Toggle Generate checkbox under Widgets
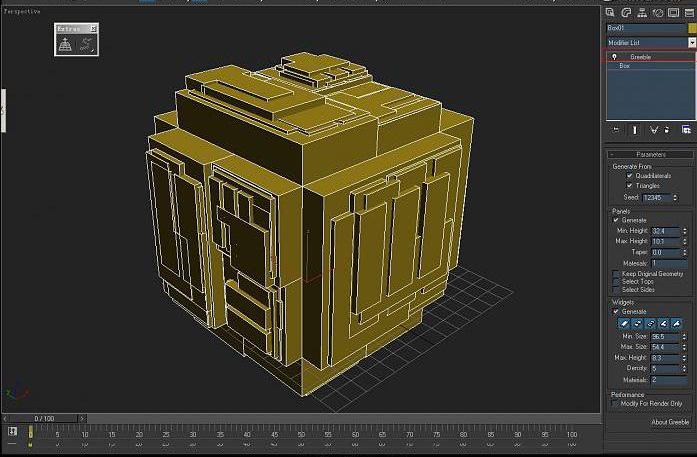The height and width of the screenshot is (457, 697). click(x=616, y=311)
